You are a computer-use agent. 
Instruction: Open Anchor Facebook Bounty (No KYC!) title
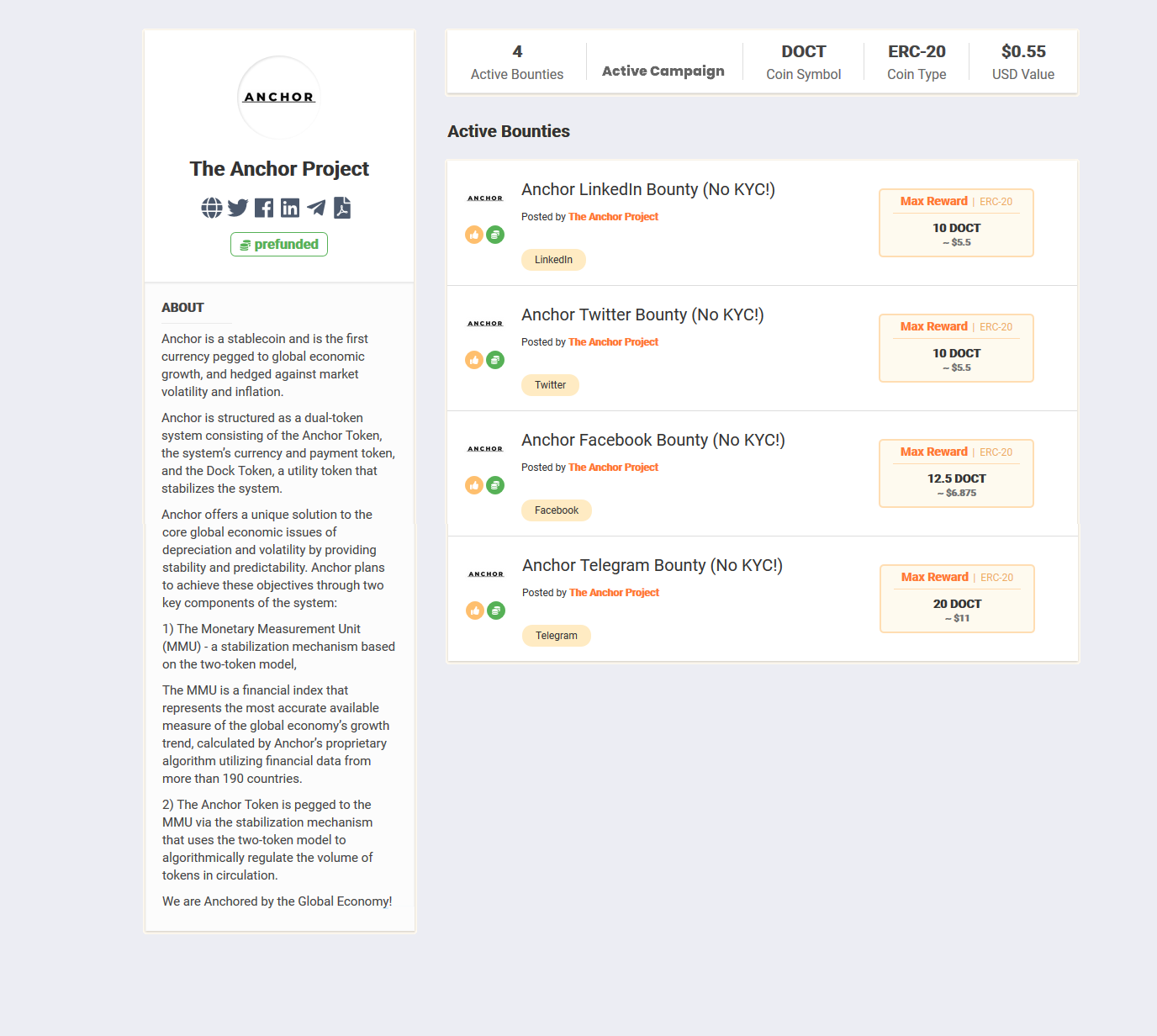coord(653,440)
